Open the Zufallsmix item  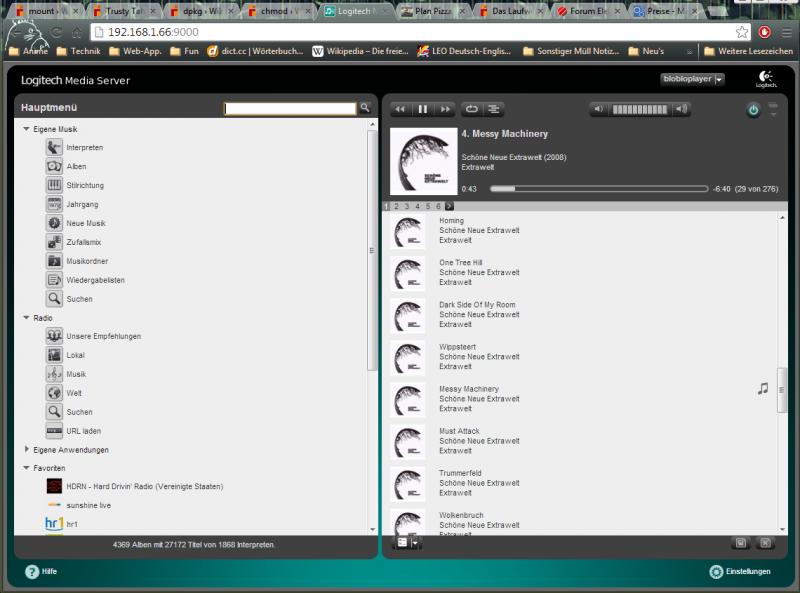click(x=83, y=243)
